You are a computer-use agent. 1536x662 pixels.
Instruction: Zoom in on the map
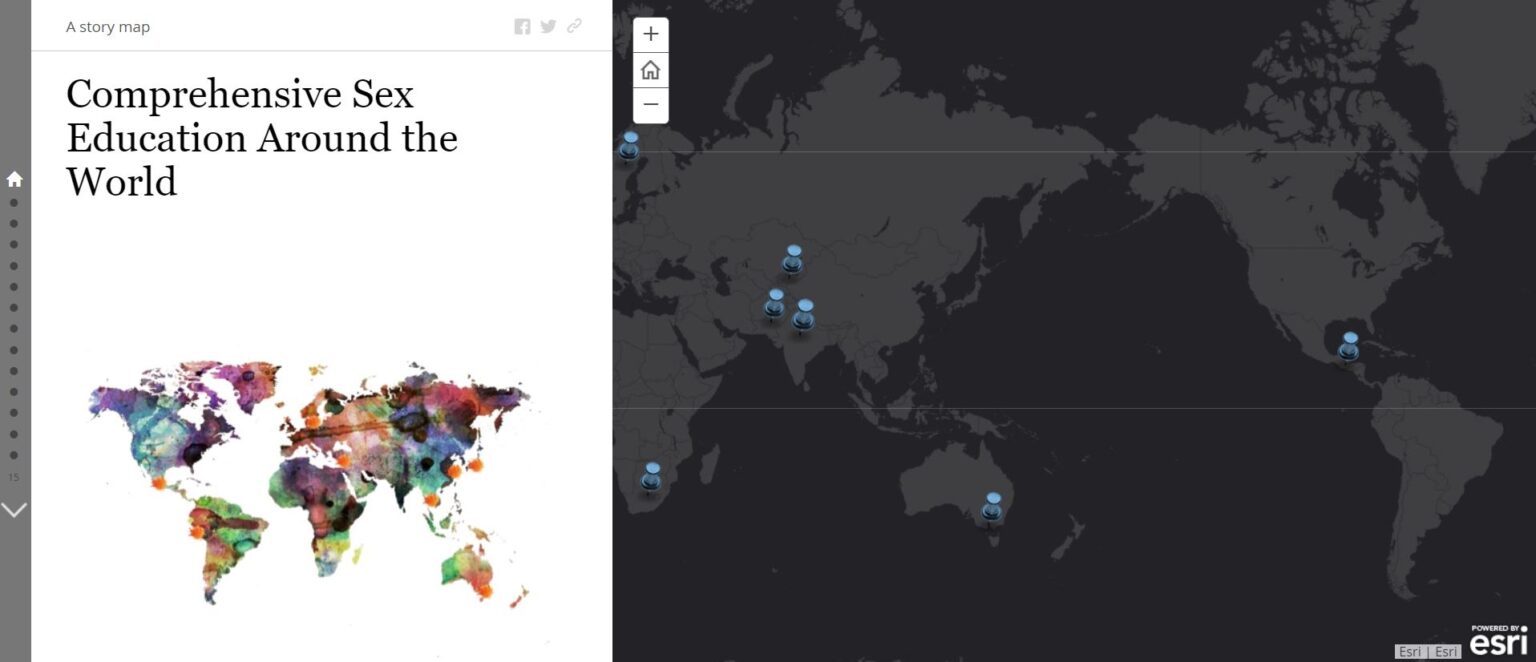click(x=651, y=35)
